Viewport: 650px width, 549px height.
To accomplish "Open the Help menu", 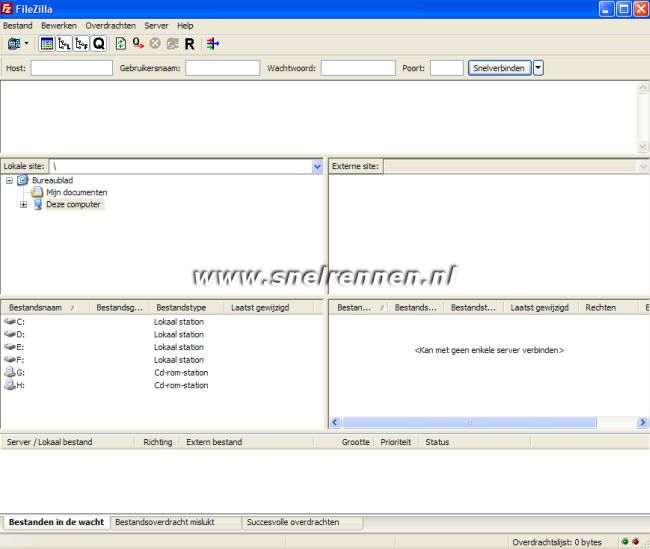I will [x=185, y=26].
